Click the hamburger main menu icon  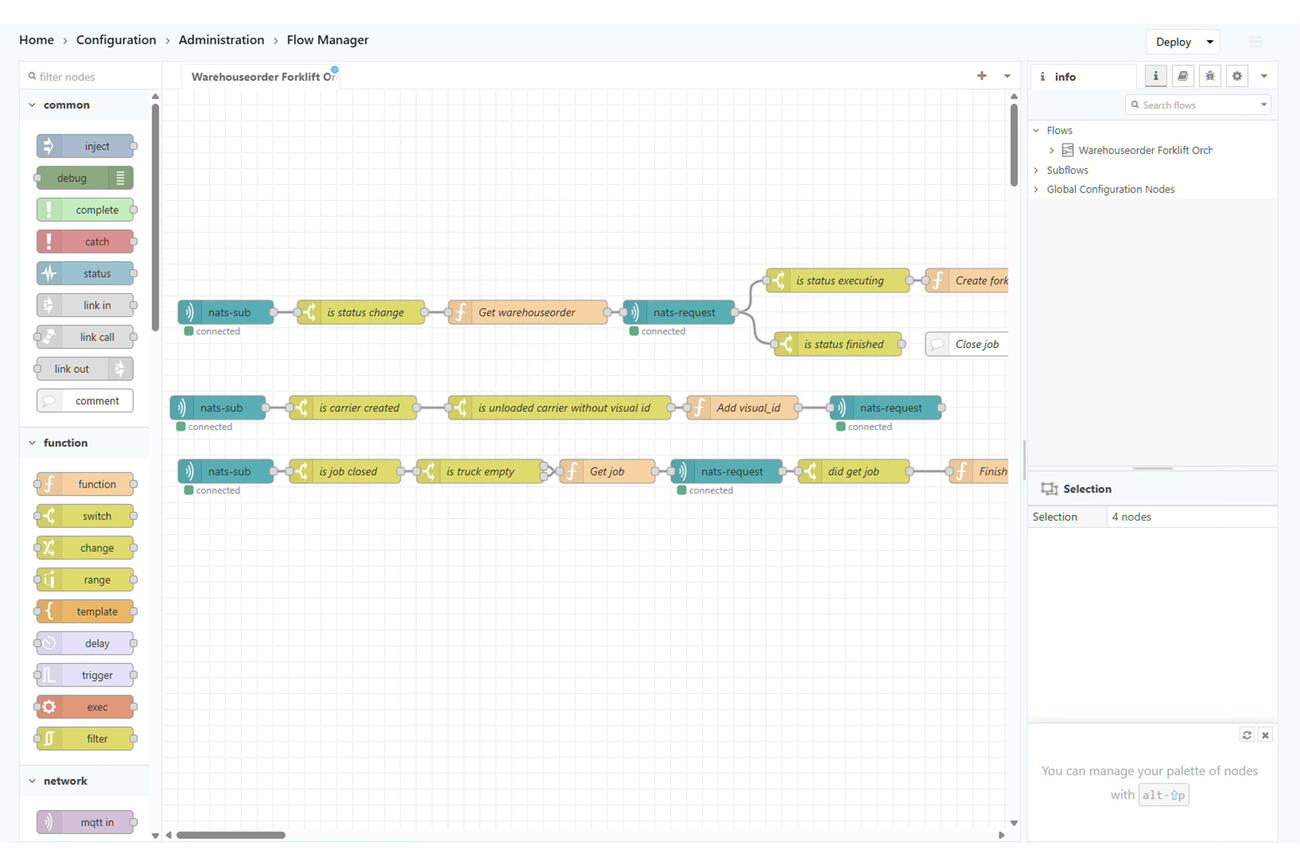[1255, 41]
